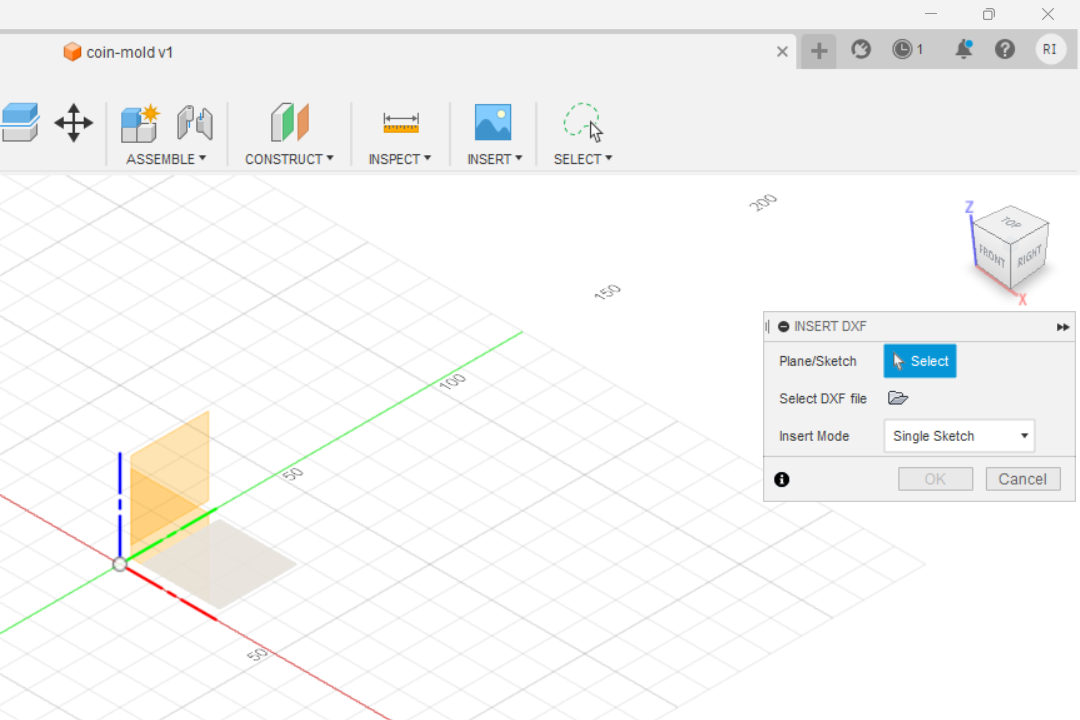Viewport: 1080px width, 720px height.
Task: Click OK in Insert DXF dialog
Action: (x=935, y=479)
